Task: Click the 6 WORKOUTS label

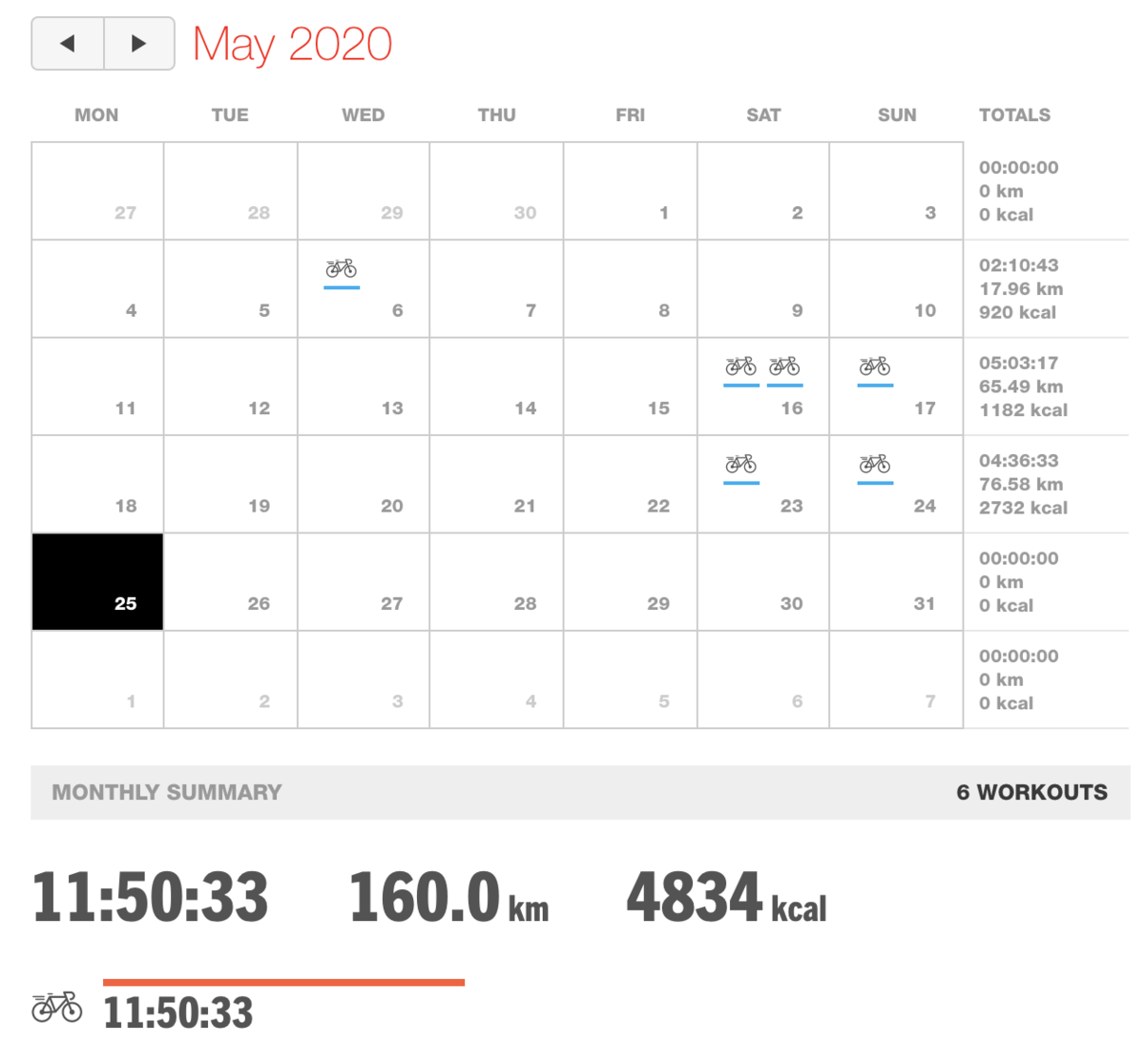Action: click(x=1031, y=792)
